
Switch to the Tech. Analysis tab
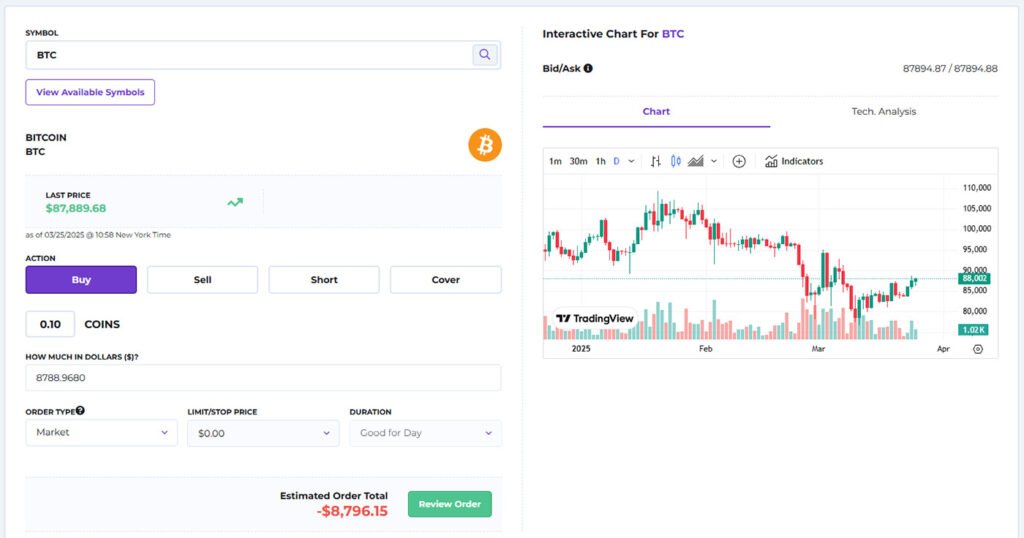(883, 111)
